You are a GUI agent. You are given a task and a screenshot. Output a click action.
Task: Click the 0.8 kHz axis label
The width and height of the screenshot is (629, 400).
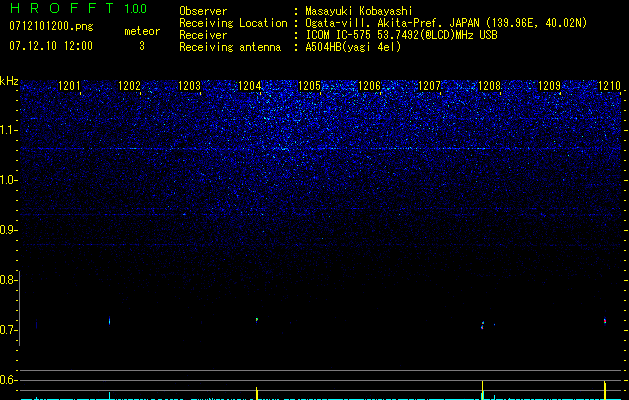coord(7,280)
